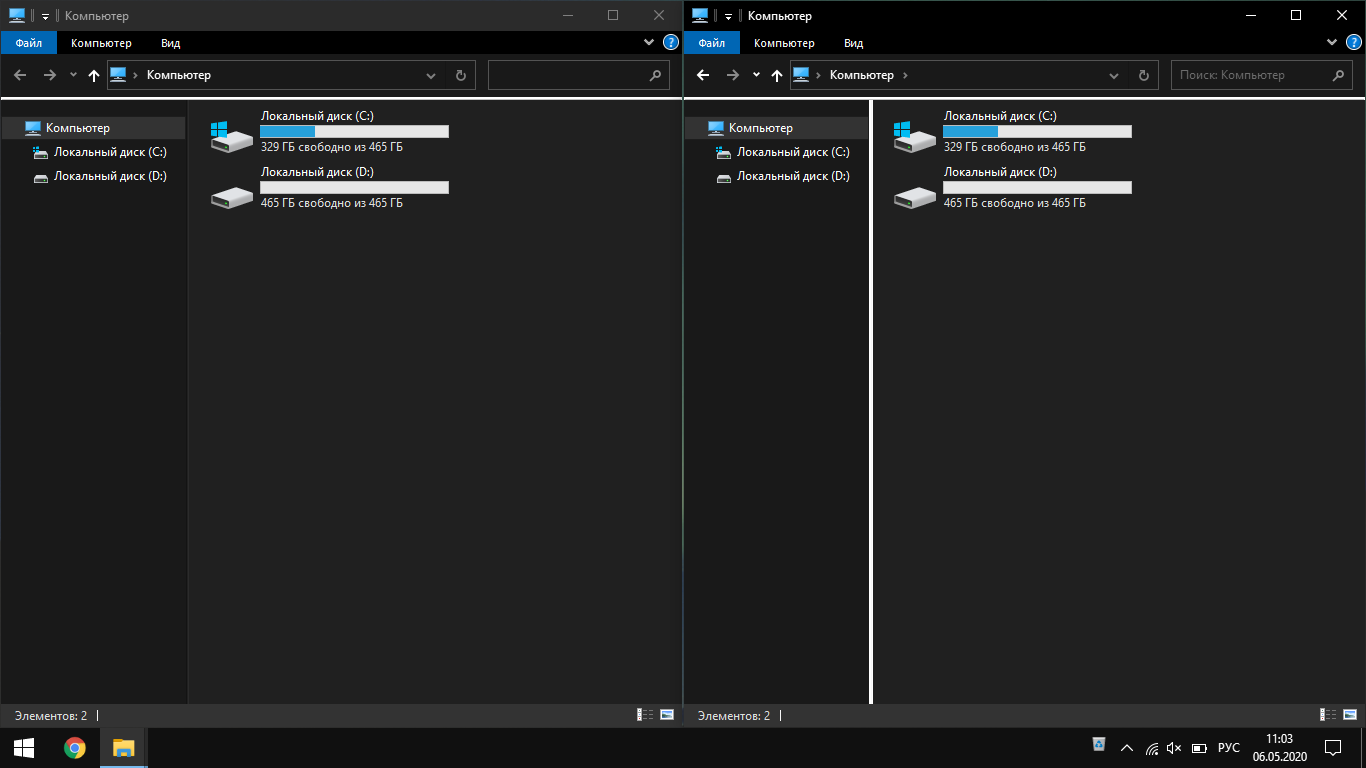Go back in the left window
Viewport: 1366px width, 768px height.
click(x=20, y=75)
